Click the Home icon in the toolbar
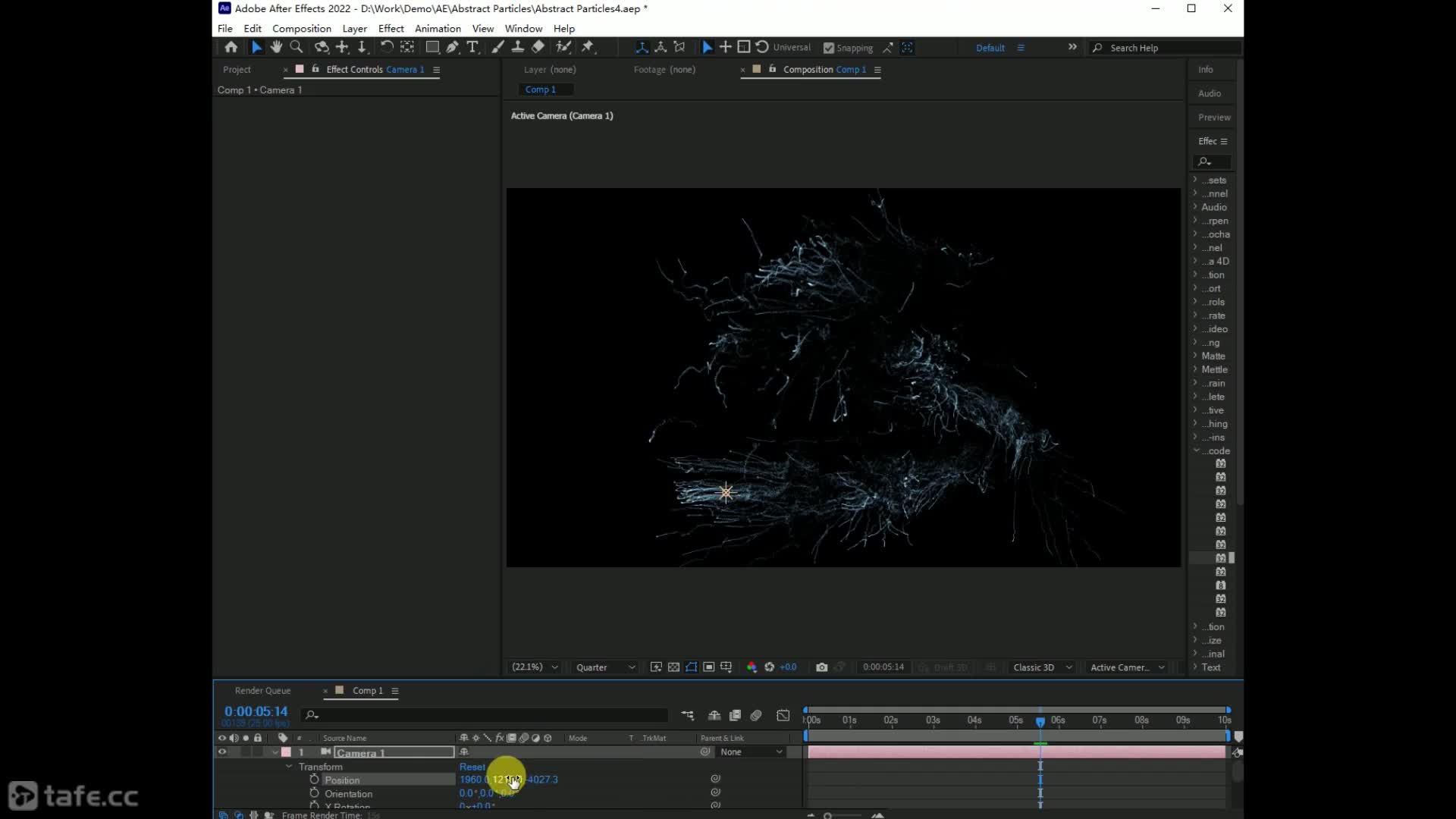The width and height of the screenshot is (1456, 819). coord(231,47)
